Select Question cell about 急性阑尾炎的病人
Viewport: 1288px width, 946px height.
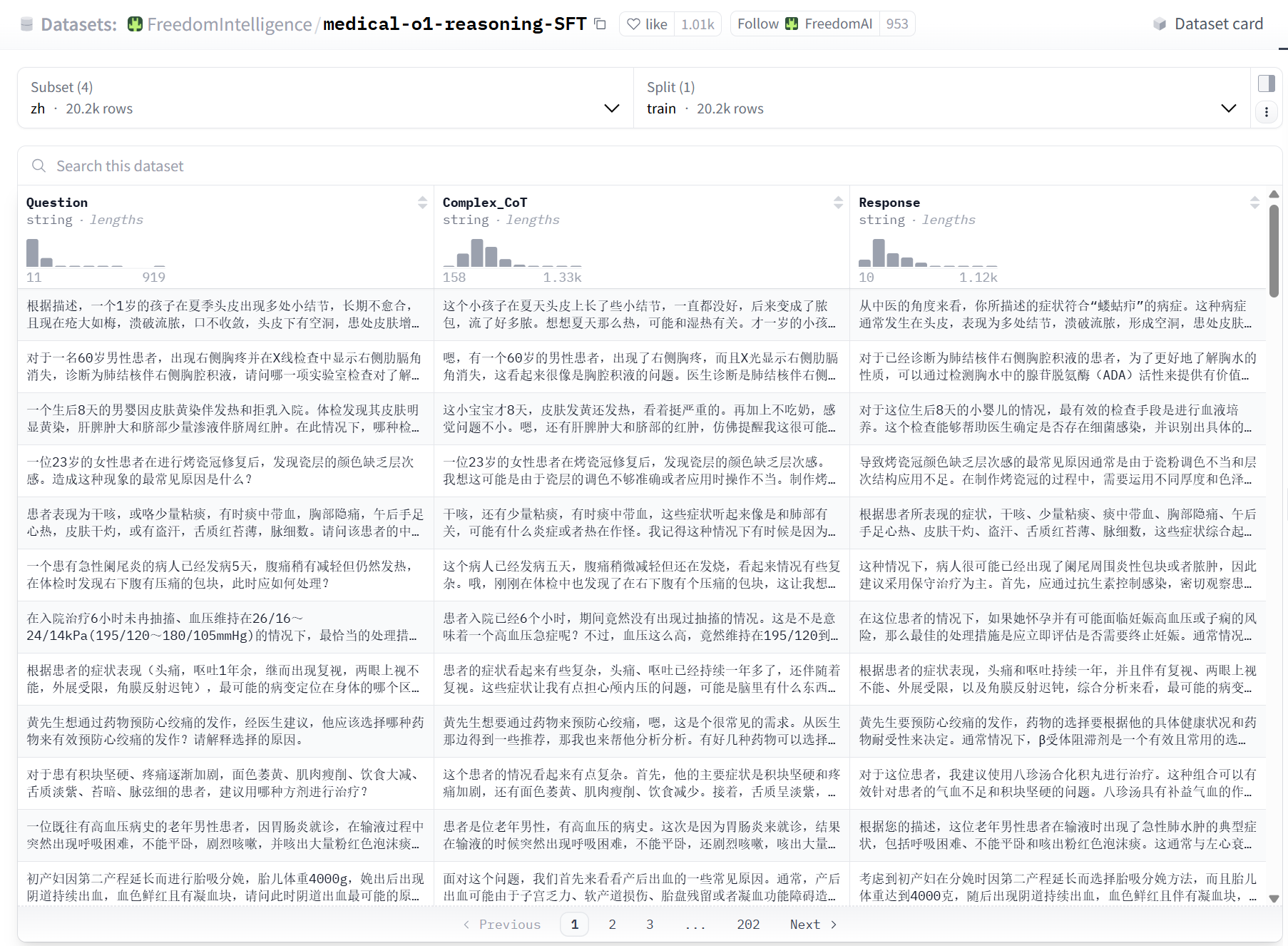pyautogui.click(x=225, y=575)
